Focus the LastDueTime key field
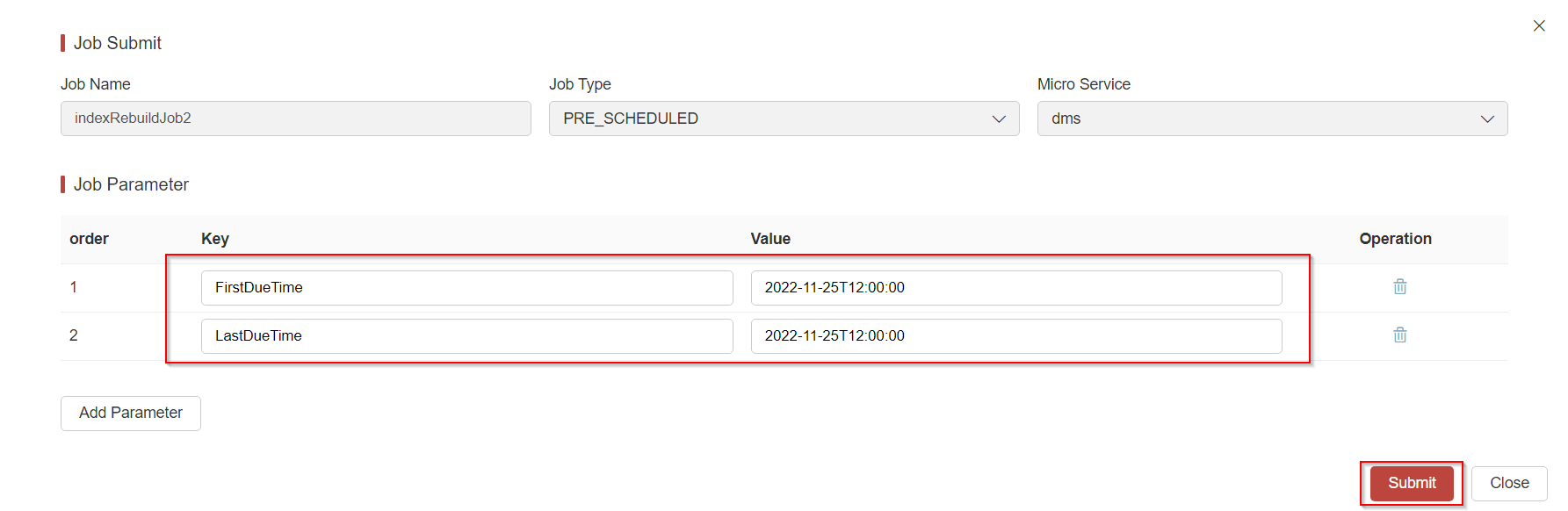 click(466, 336)
